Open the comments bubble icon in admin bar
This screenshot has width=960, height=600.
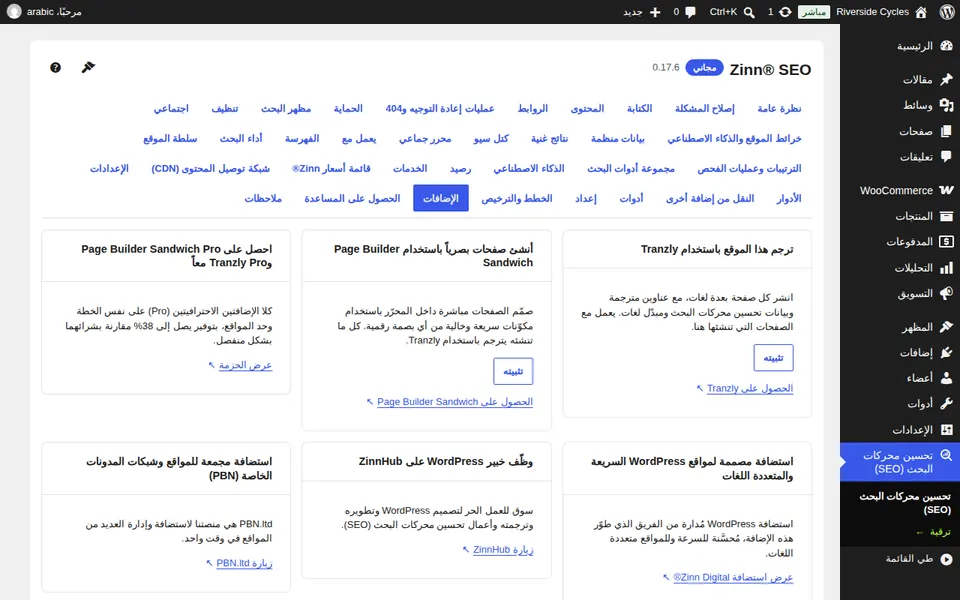pyautogui.click(x=691, y=12)
